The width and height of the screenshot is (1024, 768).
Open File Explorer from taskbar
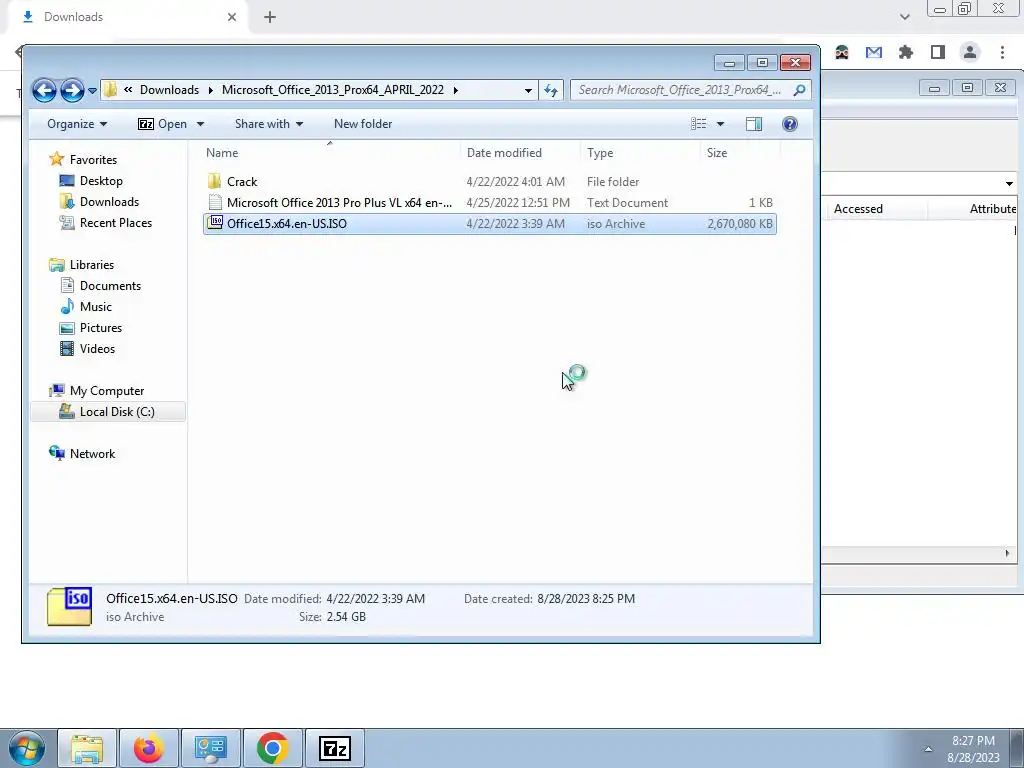87,748
